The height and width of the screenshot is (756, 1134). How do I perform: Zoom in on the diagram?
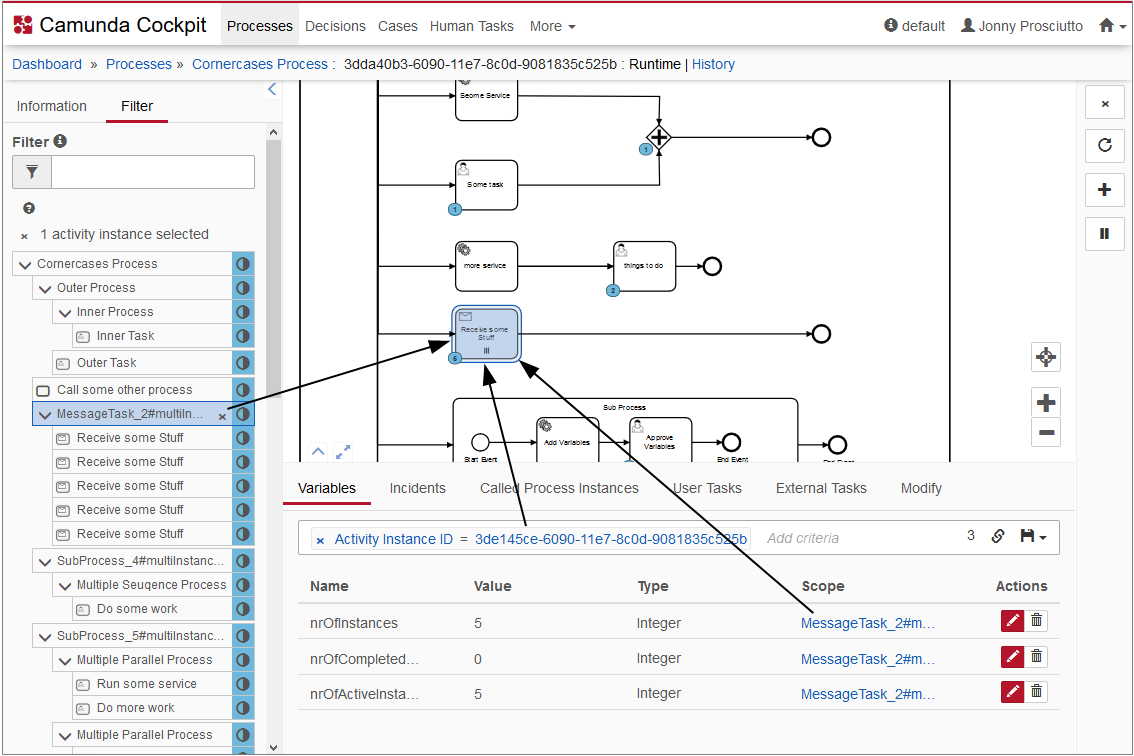tap(1046, 403)
